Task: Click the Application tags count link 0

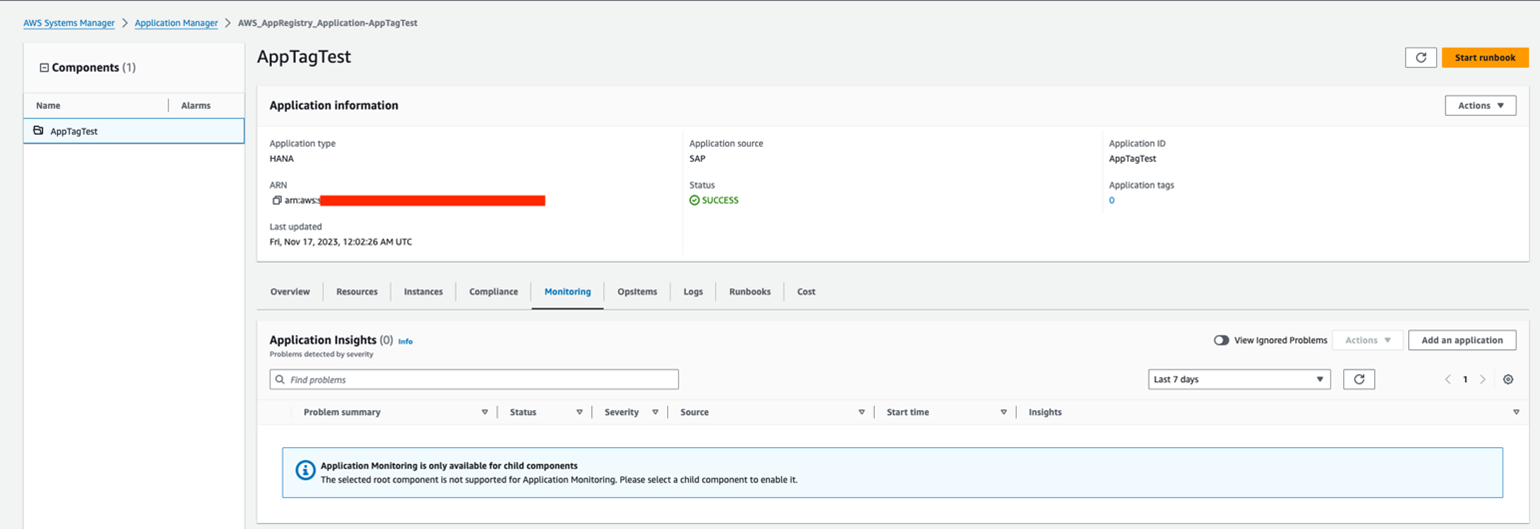Action: point(1111,200)
